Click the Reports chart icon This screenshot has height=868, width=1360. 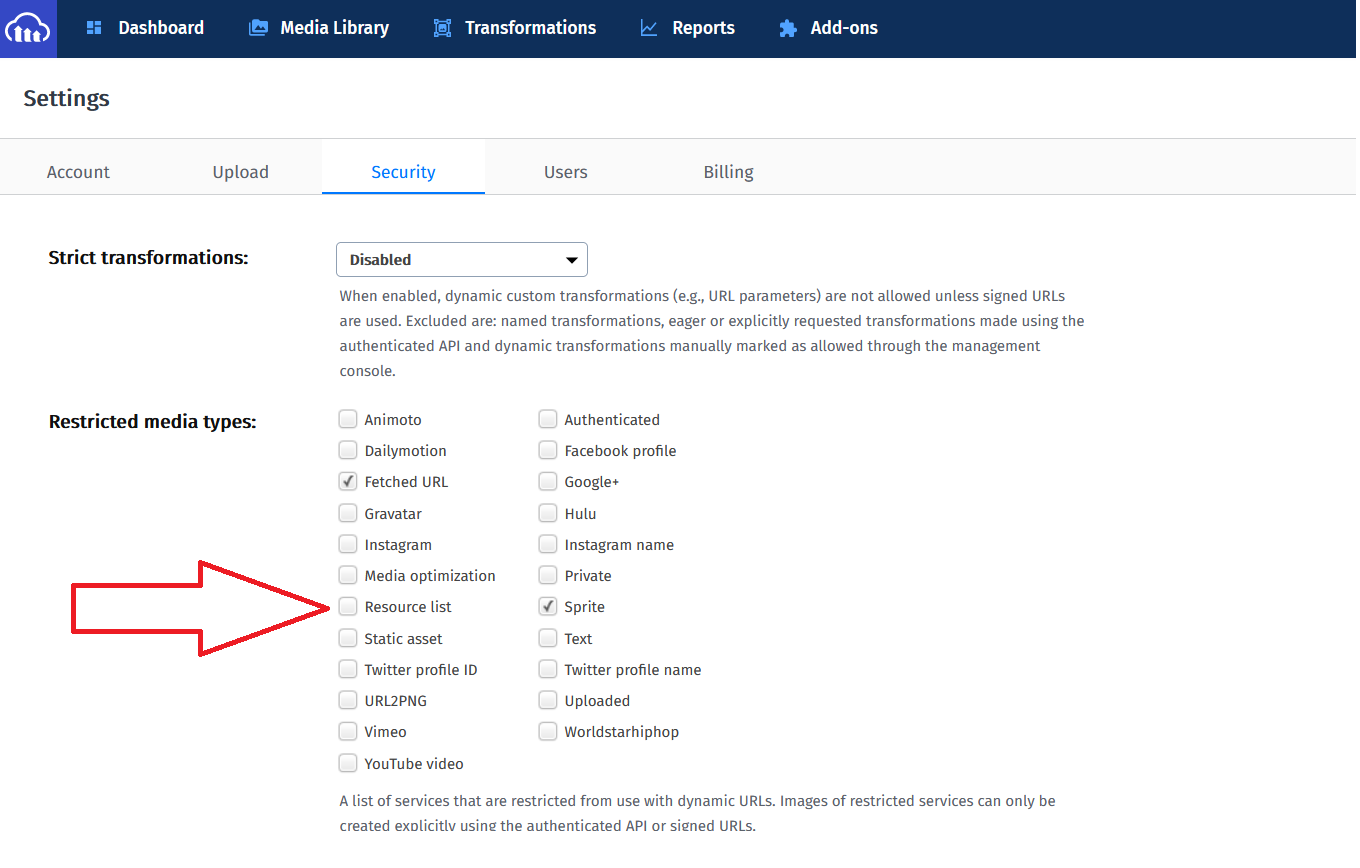[649, 28]
